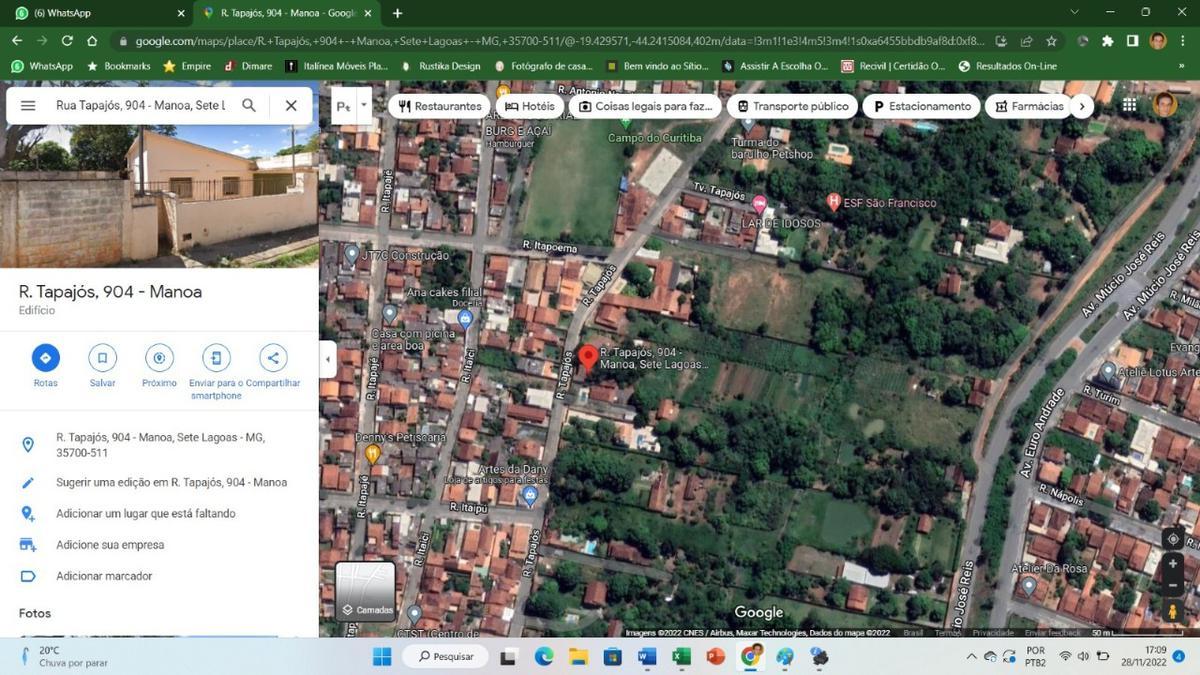Open Rustika Design bookmark

[440, 66]
